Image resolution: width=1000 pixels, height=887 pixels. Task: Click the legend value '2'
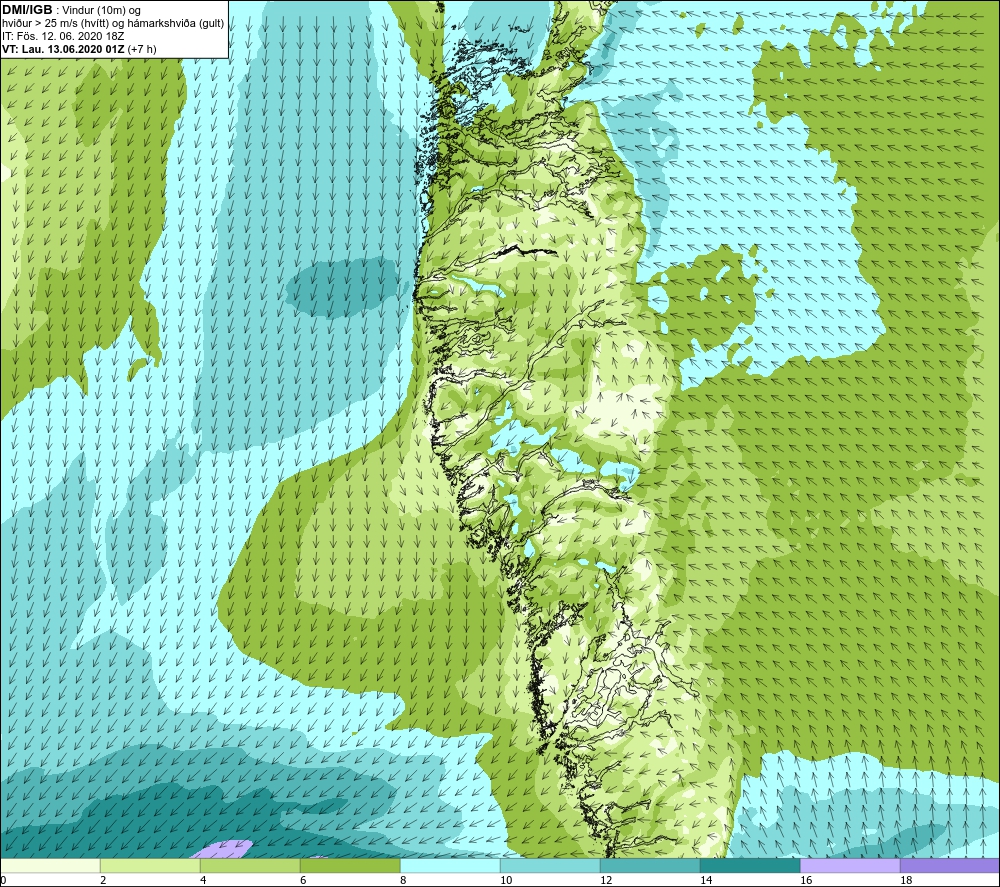[x=103, y=880]
